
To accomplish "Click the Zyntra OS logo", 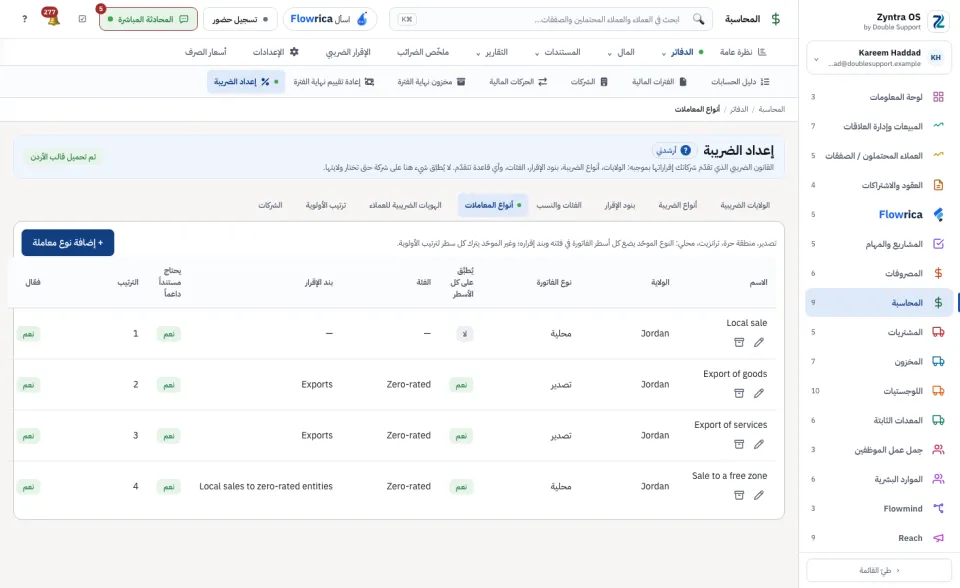I will tap(937, 21).
